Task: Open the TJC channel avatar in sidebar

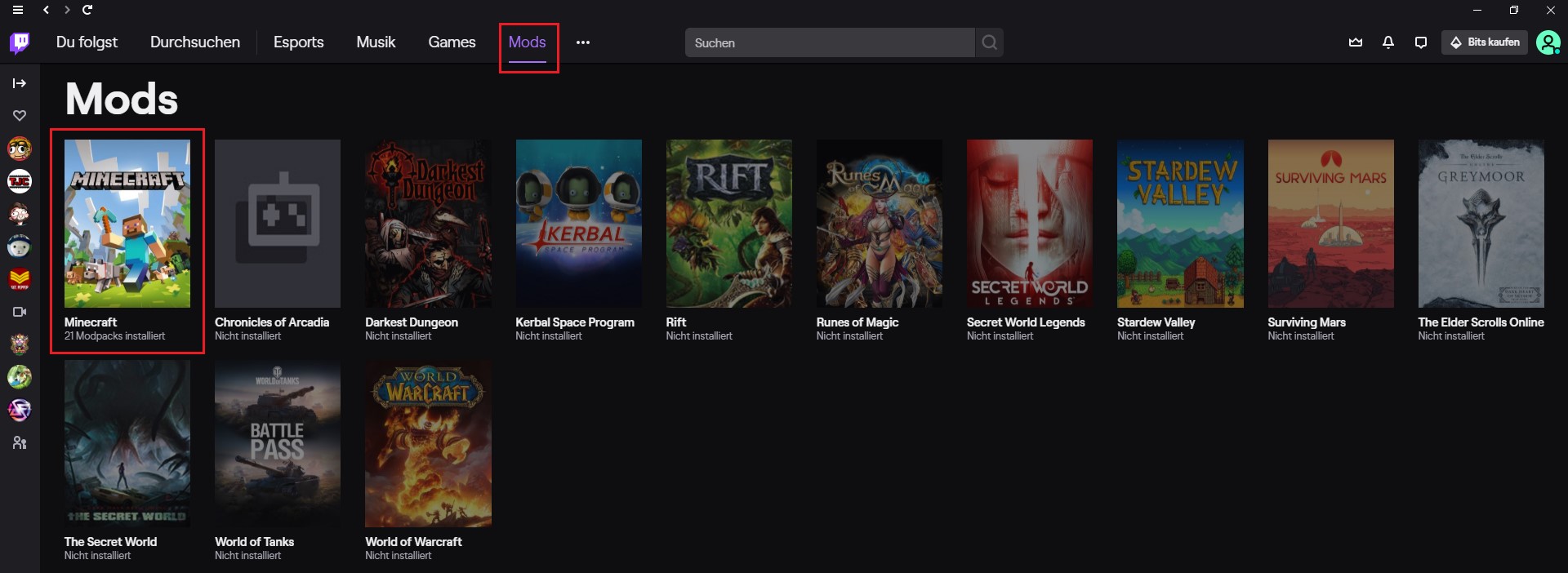Action: click(20, 181)
